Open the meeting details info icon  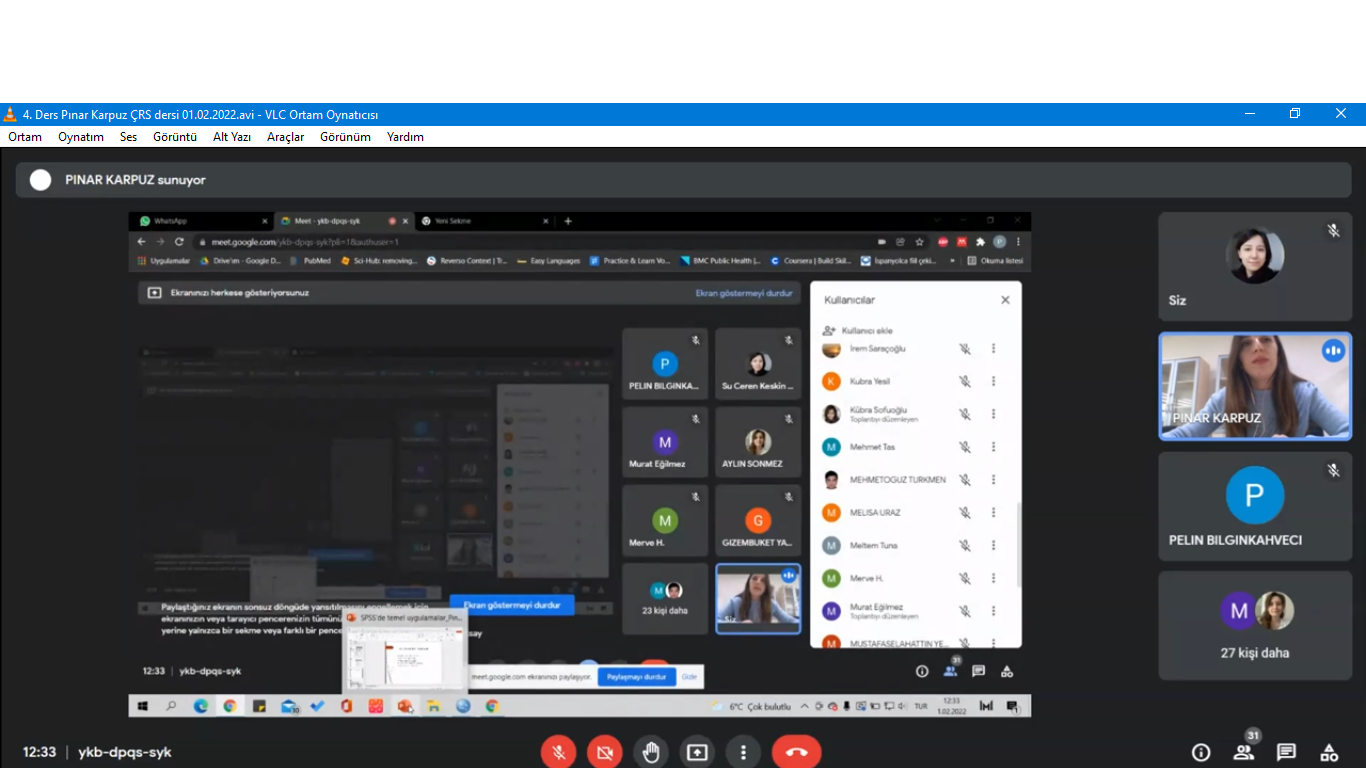1201,752
